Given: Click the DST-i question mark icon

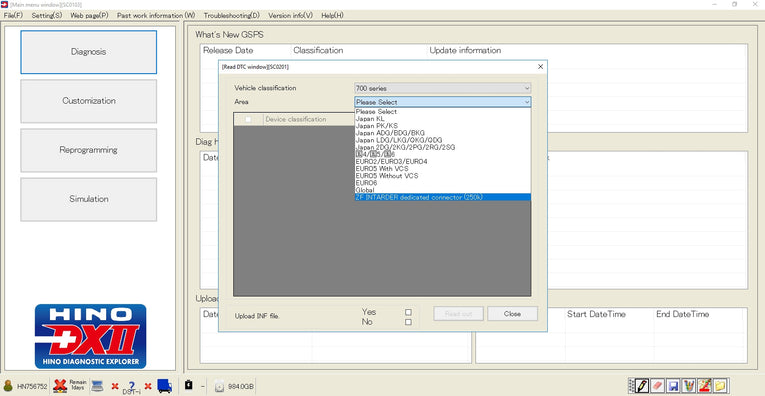Looking at the screenshot, I should pos(131,387).
